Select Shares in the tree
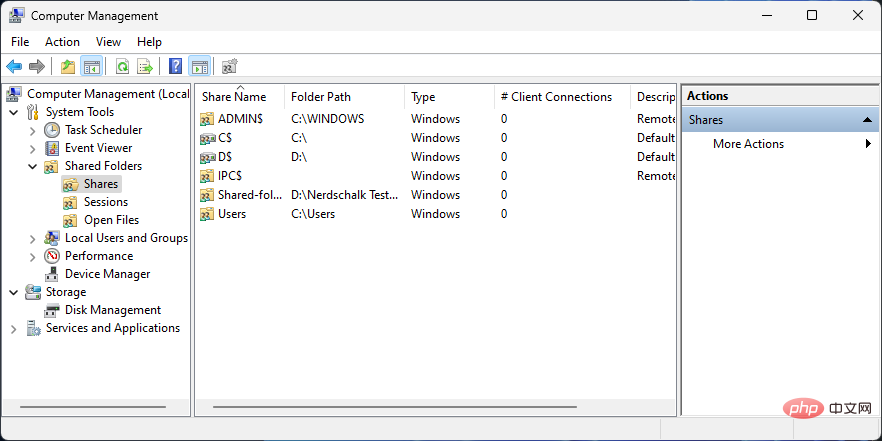The height and width of the screenshot is (441, 882). pyautogui.click(x=101, y=184)
